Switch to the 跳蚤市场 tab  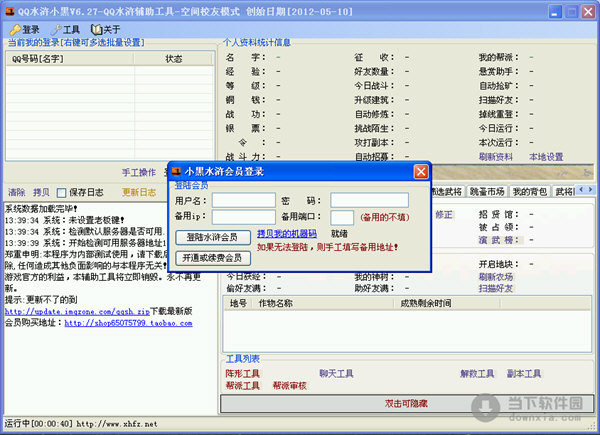[487, 192]
